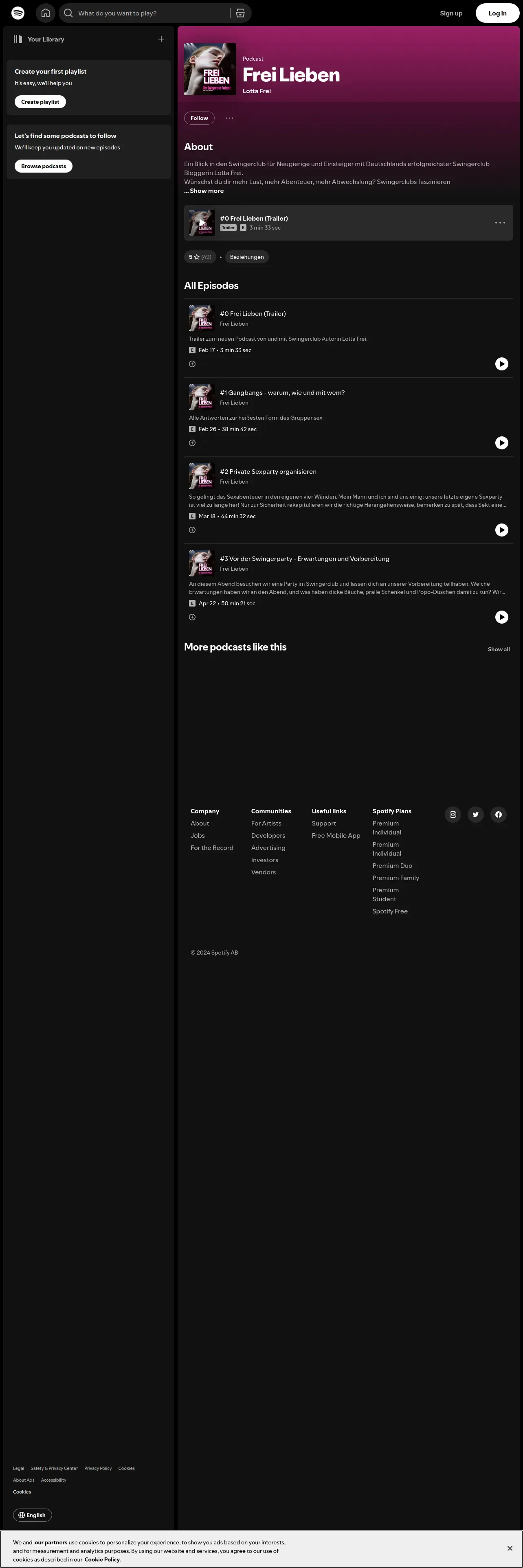
Task: Open Frei Lieben show link under episode #1
Action: pos(234,403)
